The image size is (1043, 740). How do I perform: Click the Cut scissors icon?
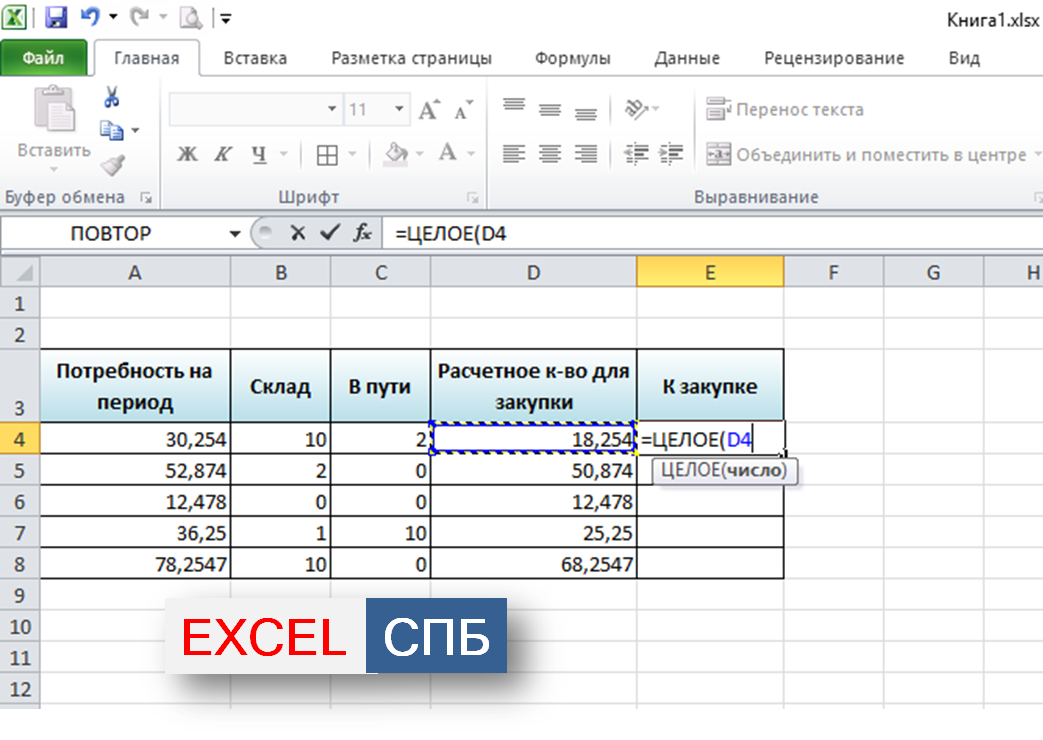[x=112, y=98]
